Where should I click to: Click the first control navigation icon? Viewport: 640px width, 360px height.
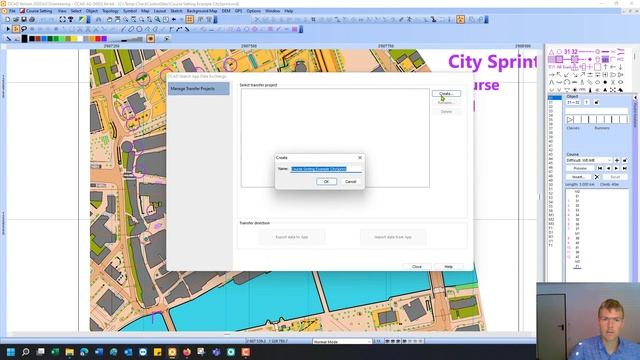tap(600, 168)
